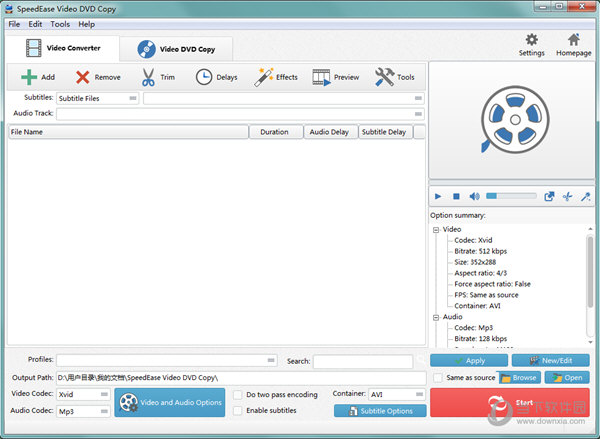Select 'FPS: Same as source' row
Viewport: 600px width, 439px height.
click(x=486, y=295)
